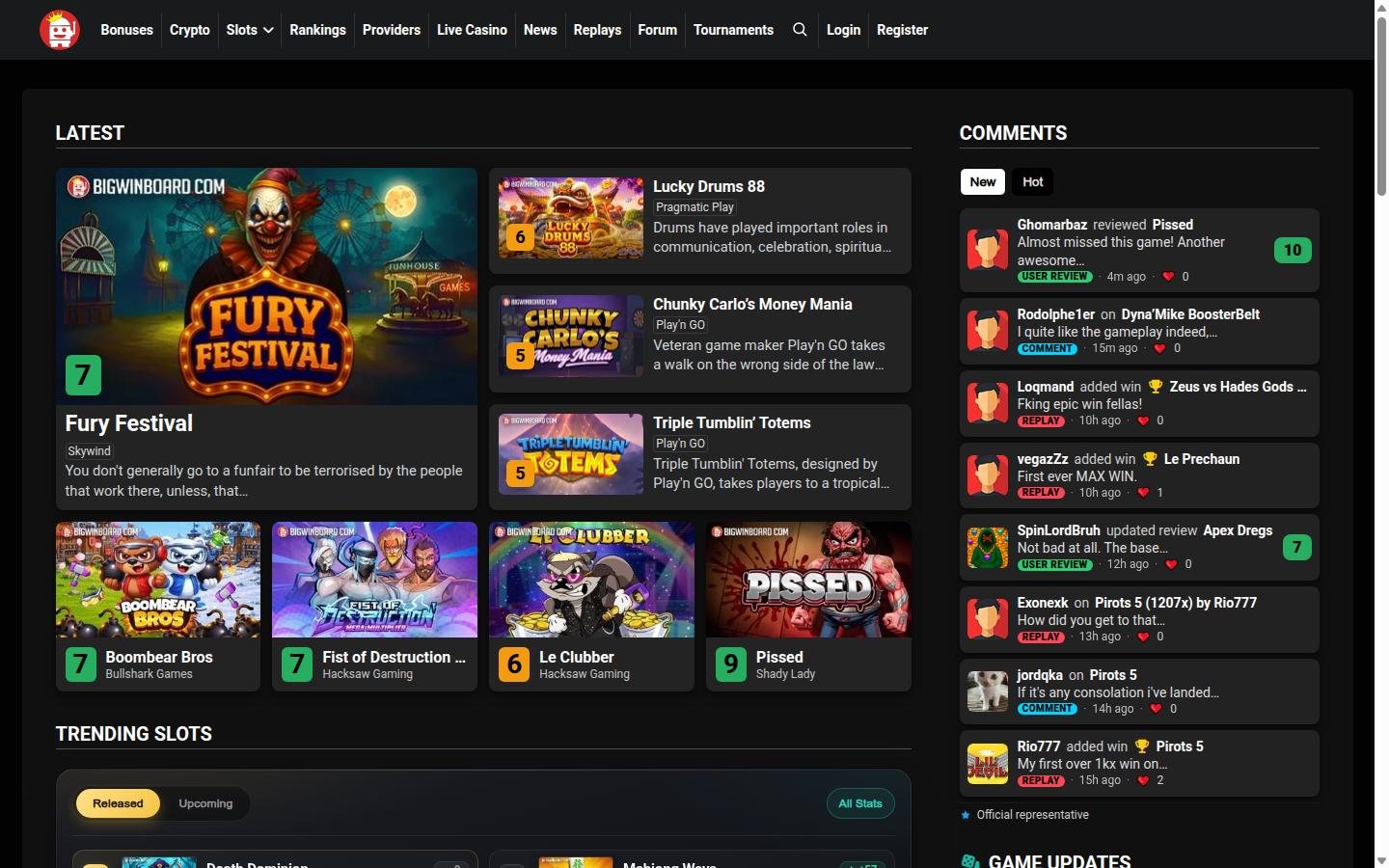Open Providers page
The width and height of the screenshot is (1389, 868).
(x=392, y=30)
